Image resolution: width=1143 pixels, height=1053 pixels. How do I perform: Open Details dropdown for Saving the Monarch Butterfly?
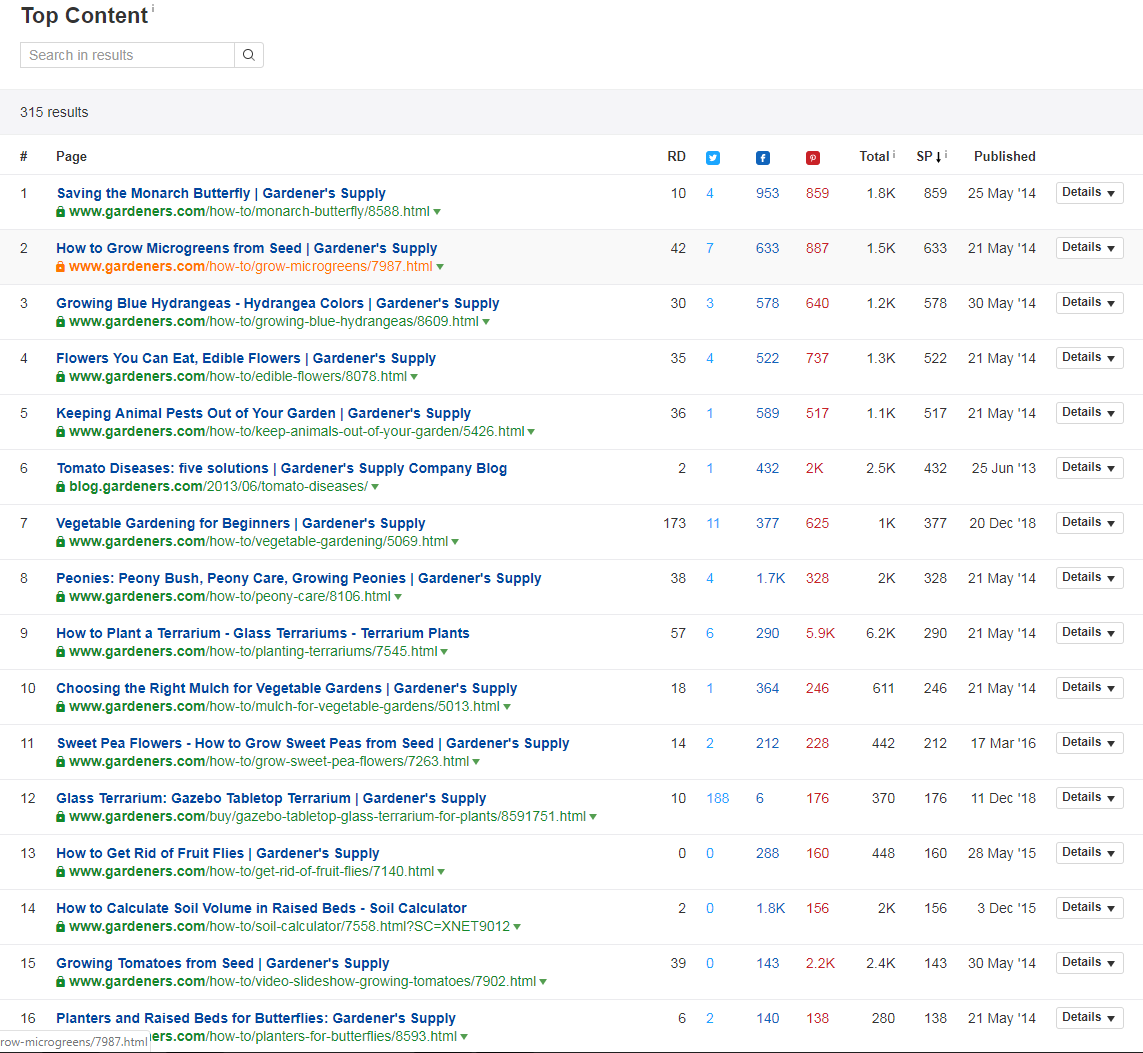tap(1089, 192)
